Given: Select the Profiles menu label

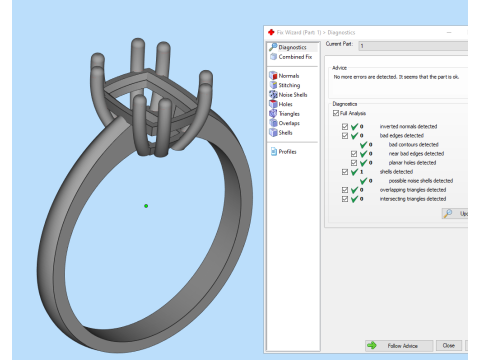Looking at the screenshot, I should coord(287,152).
